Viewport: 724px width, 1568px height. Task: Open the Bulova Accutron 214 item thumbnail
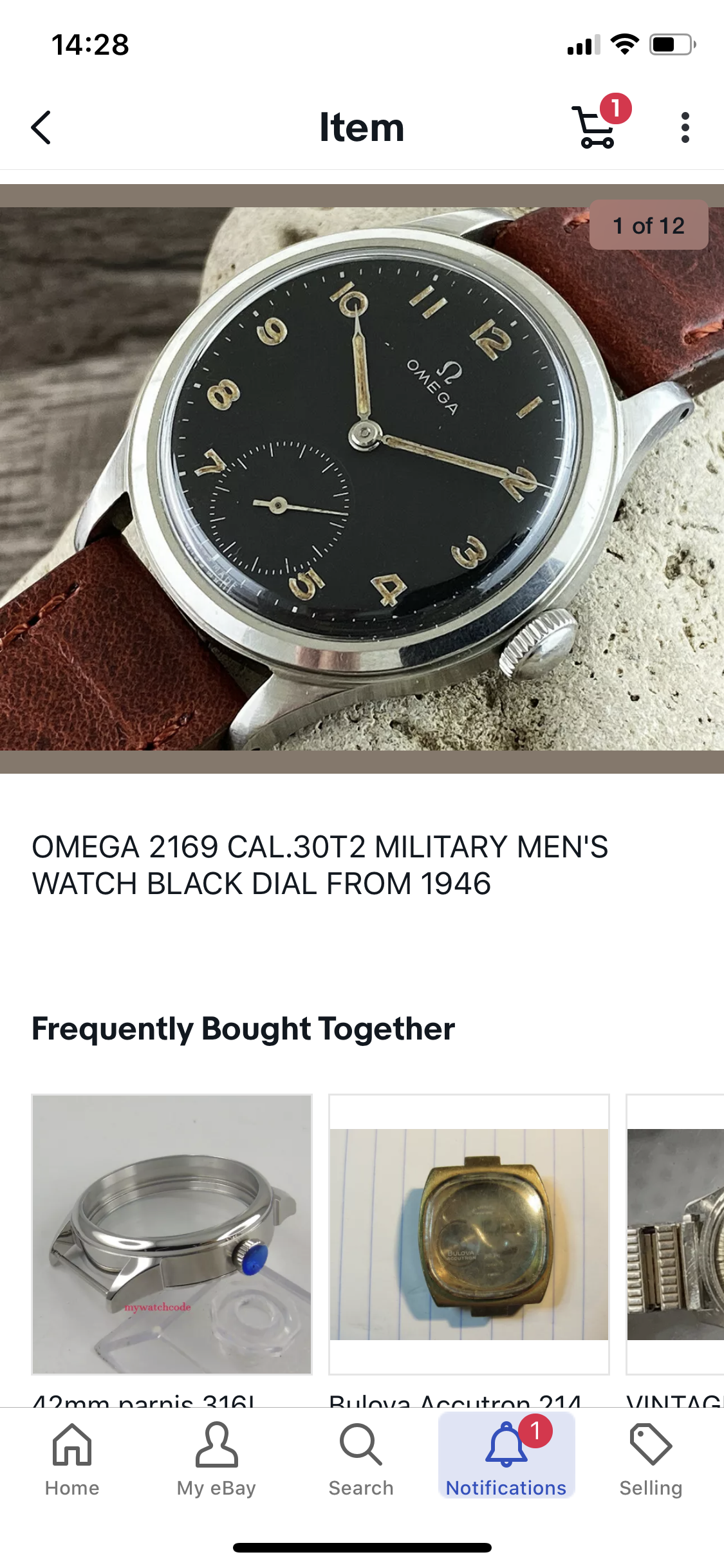[x=469, y=1234]
